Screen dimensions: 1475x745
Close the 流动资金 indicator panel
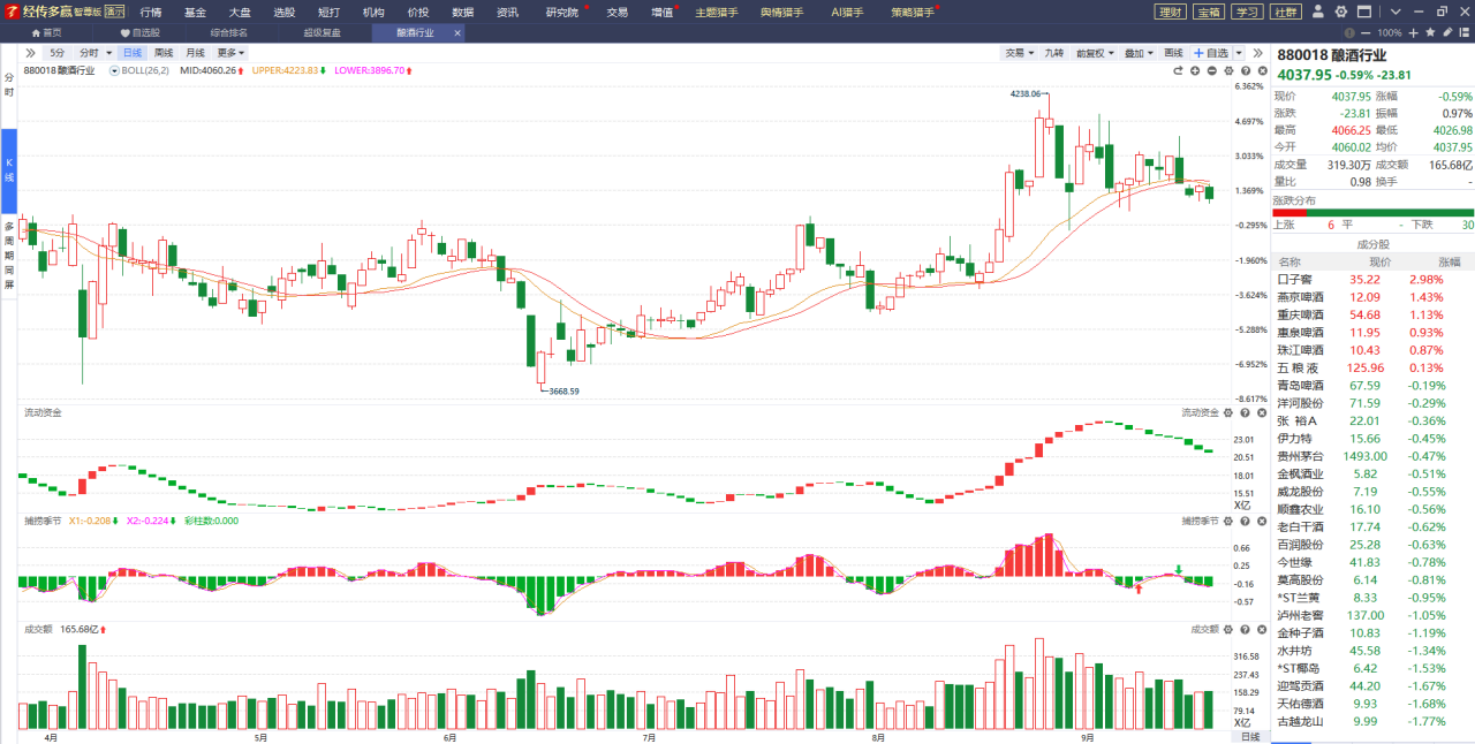(x=1262, y=412)
